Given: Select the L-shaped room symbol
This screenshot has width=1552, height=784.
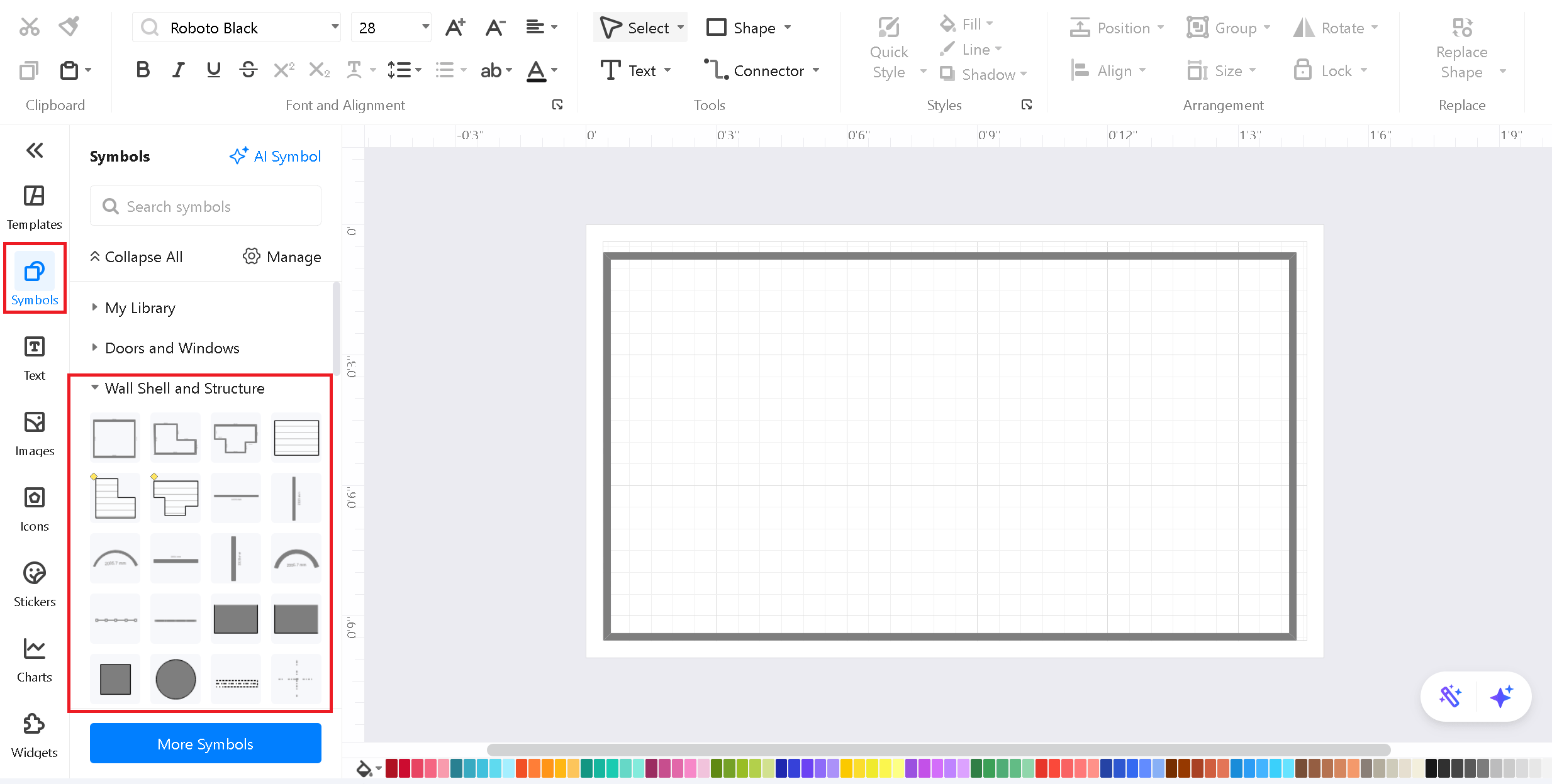Looking at the screenshot, I should tap(176, 438).
